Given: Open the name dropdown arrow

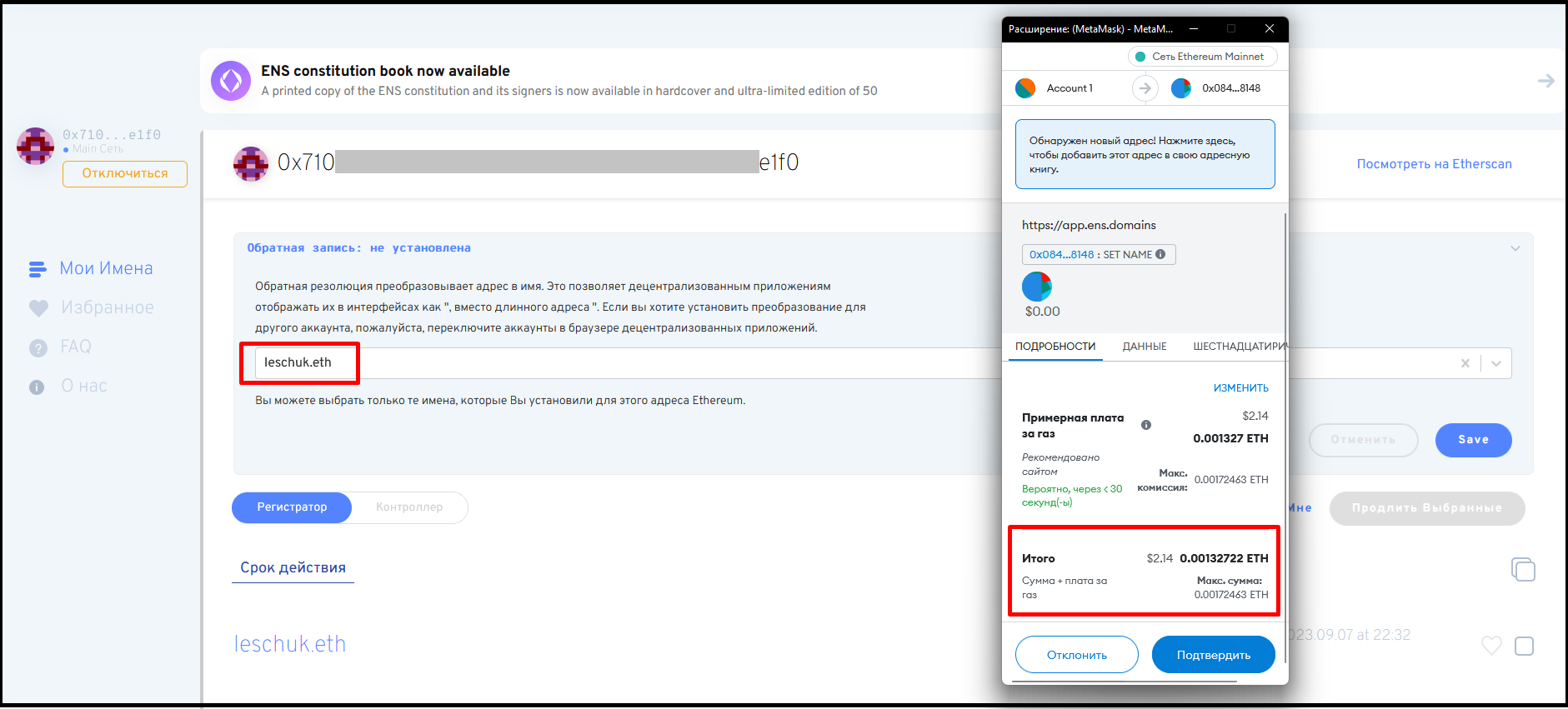Looking at the screenshot, I should coord(1496,363).
